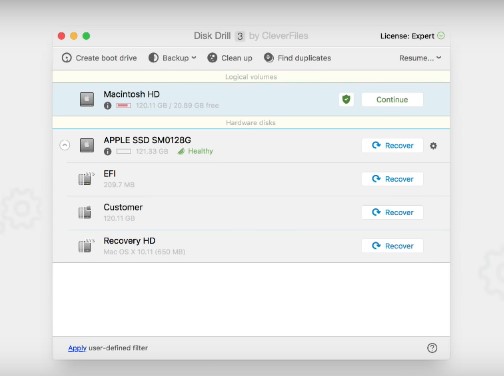Click the Clean up toolbar item

click(x=230, y=58)
